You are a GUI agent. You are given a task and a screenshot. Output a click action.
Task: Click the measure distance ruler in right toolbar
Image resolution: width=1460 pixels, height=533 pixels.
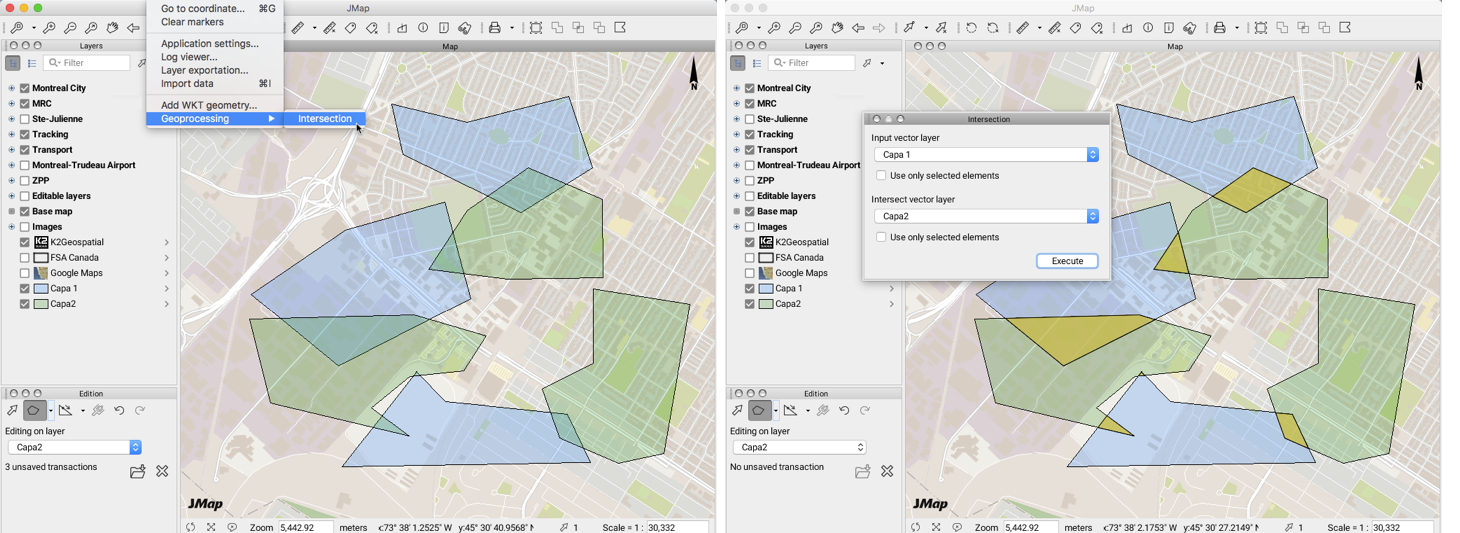(x=1022, y=28)
